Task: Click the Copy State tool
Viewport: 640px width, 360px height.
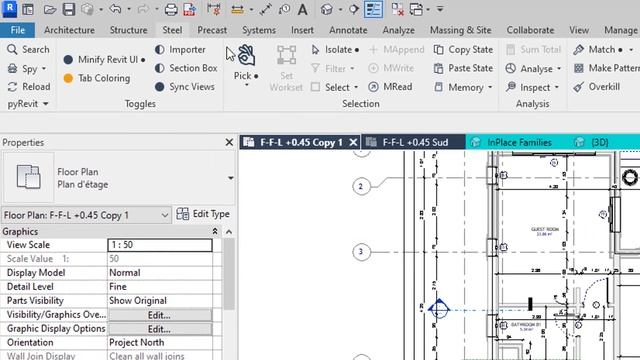Action: 463,49
